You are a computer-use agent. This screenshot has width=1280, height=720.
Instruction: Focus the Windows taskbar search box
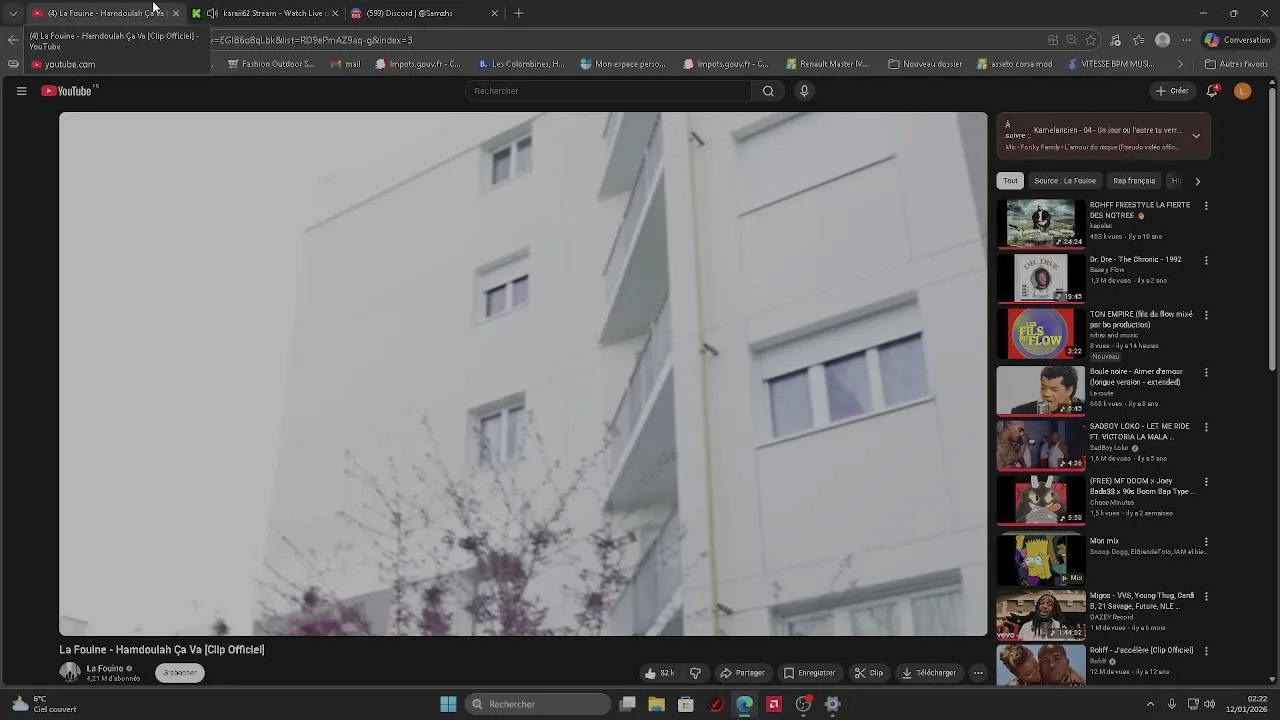pos(539,704)
